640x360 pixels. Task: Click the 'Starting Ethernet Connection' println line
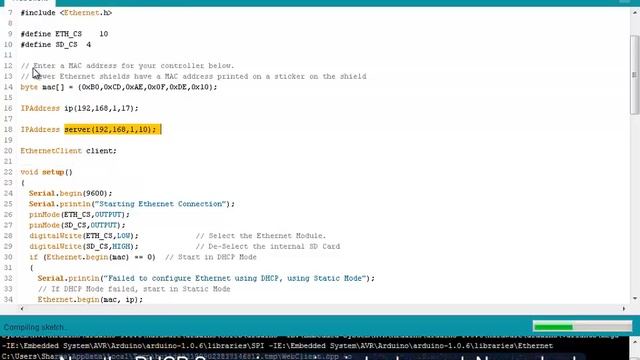point(132,204)
